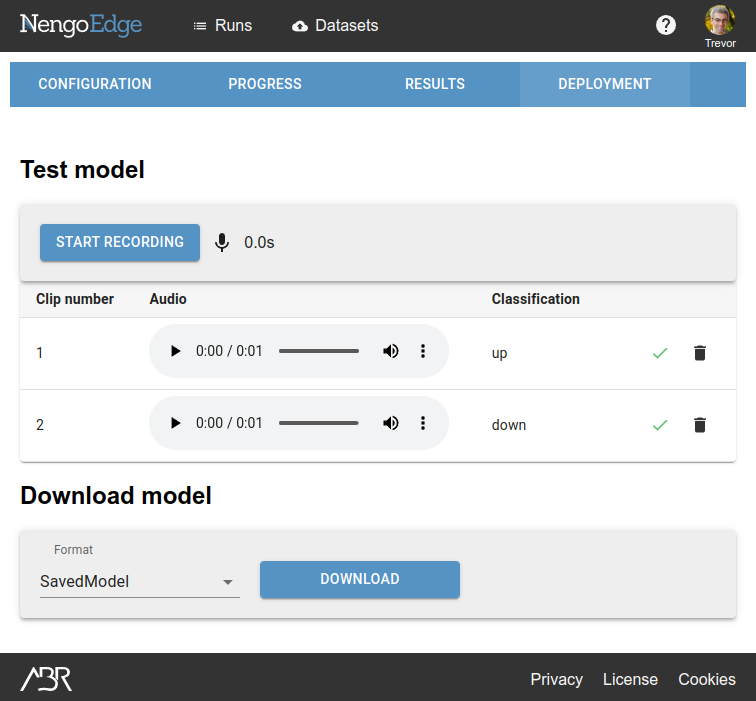Switch to the Progress tab
The height and width of the screenshot is (701, 756).
click(x=265, y=84)
